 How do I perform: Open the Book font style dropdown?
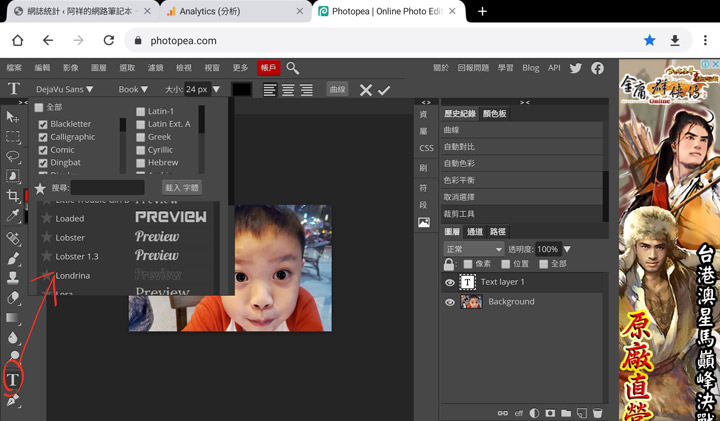coord(133,90)
